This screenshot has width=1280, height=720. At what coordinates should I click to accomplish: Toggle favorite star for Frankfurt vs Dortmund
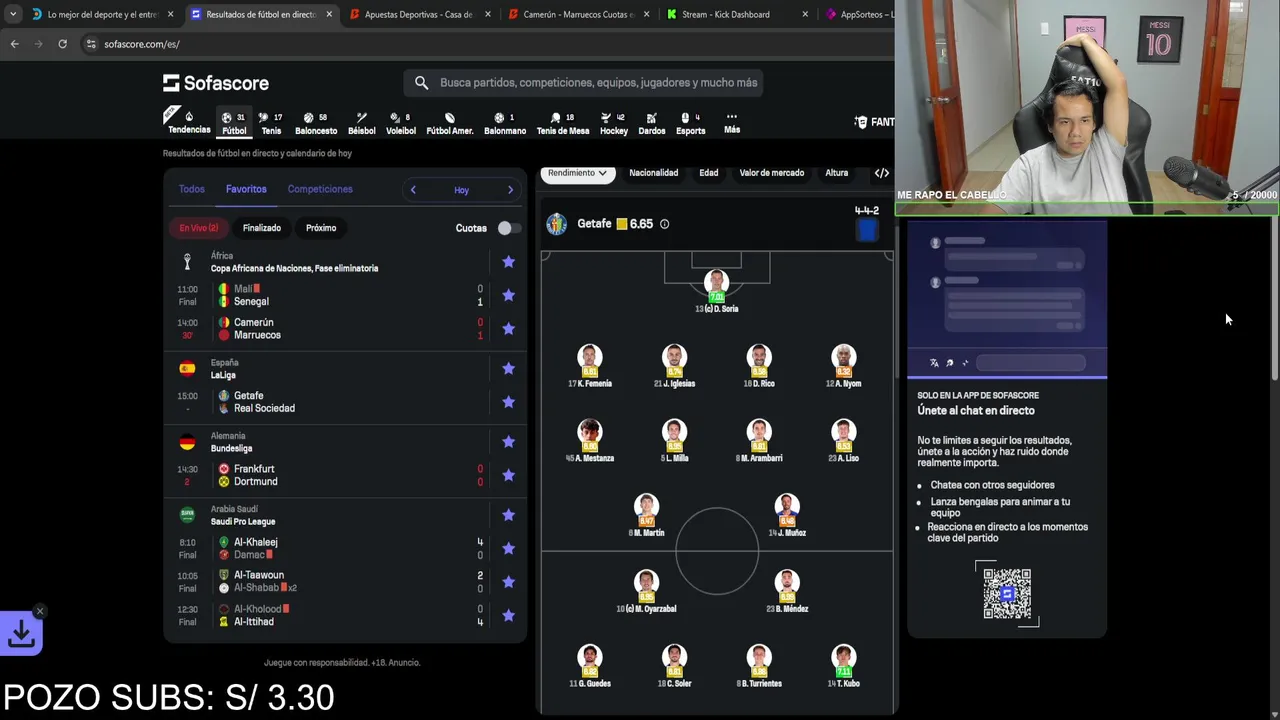[508, 475]
